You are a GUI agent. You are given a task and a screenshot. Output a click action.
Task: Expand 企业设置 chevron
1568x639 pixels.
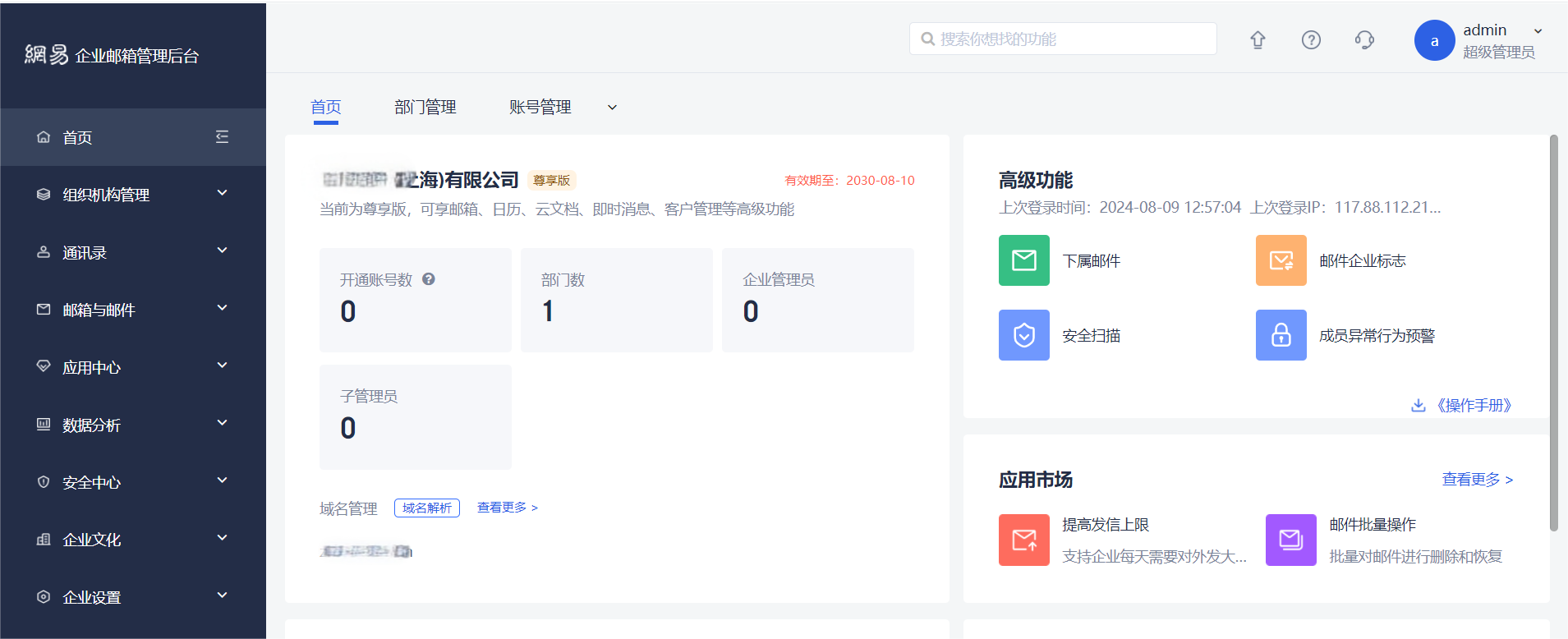pos(222,595)
